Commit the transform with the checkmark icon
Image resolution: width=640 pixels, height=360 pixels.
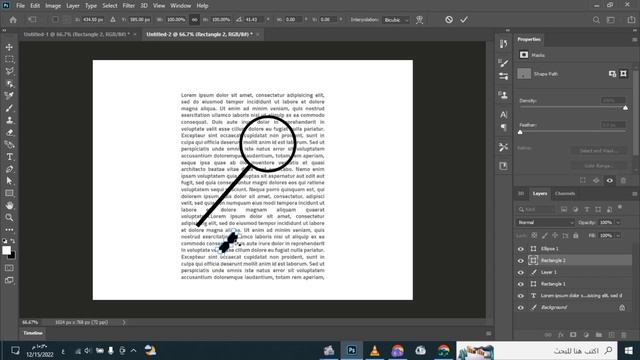tap(464, 20)
